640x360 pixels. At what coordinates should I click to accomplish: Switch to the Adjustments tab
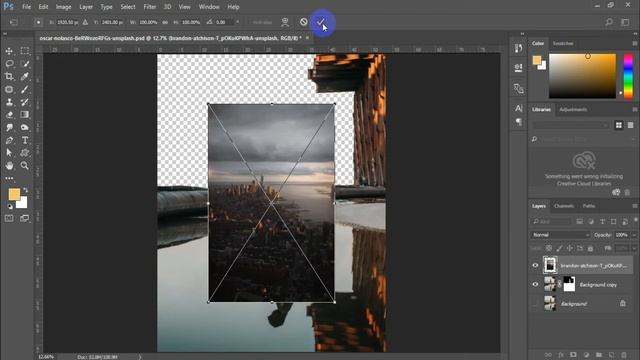click(x=573, y=109)
